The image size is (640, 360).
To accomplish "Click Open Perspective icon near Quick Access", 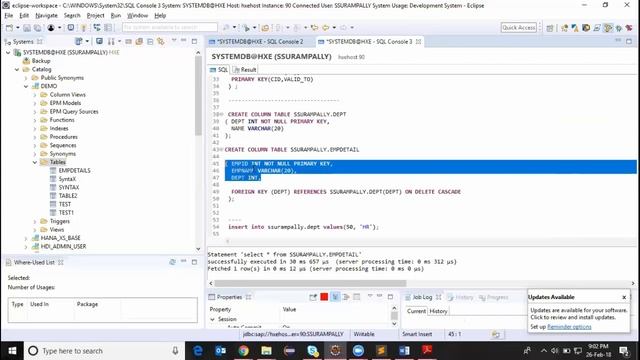I will pos(550,28).
